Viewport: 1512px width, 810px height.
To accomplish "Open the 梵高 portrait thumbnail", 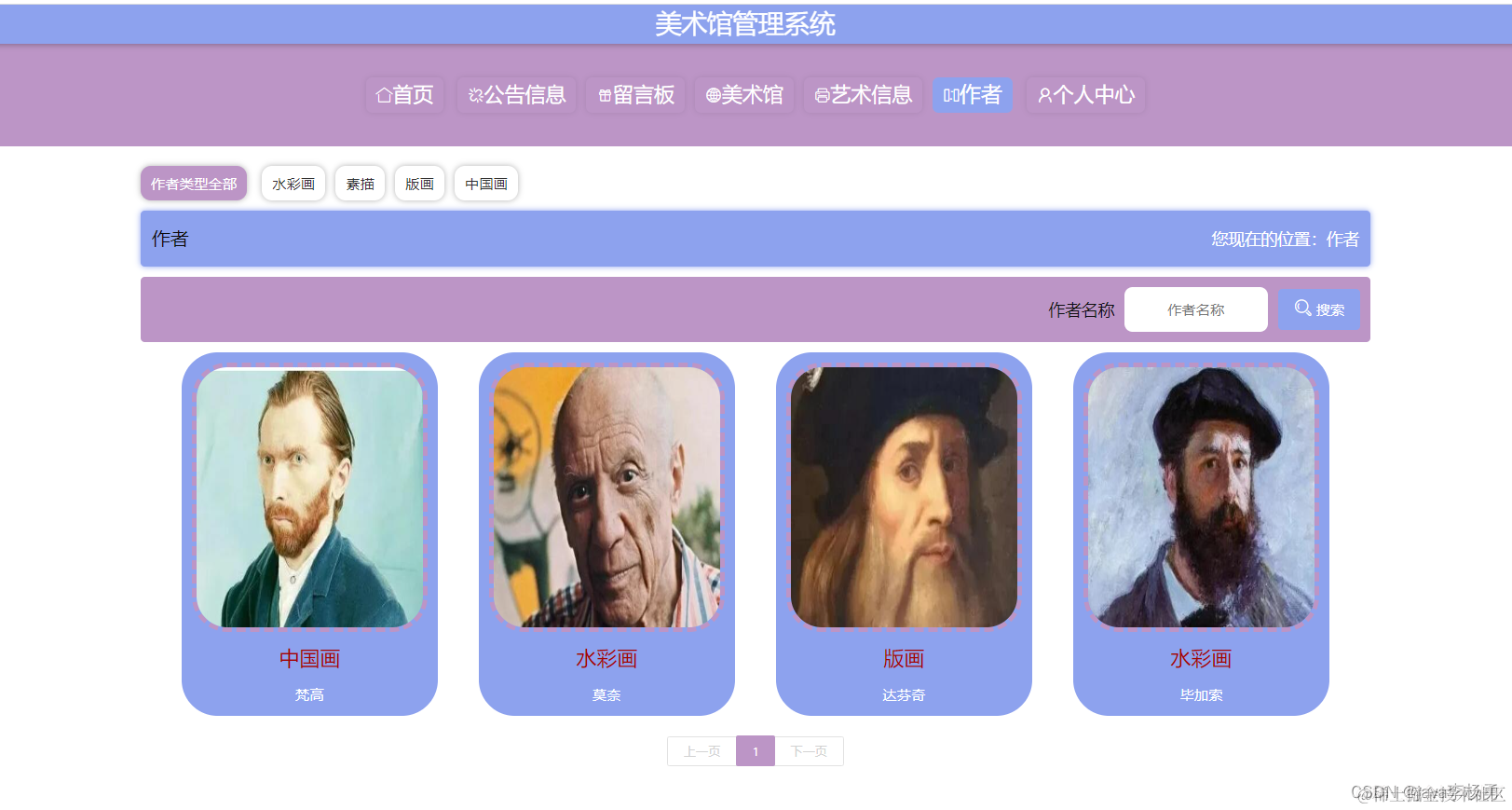I will (x=309, y=497).
